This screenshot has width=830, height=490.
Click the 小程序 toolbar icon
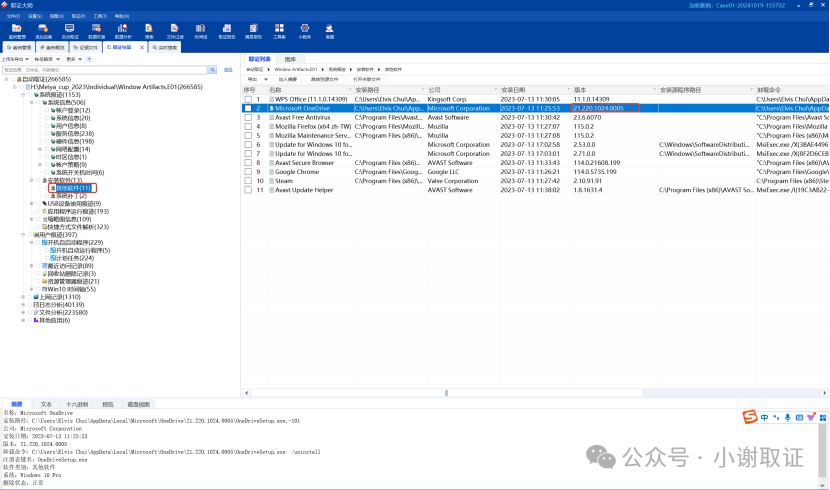tap(304, 31)
